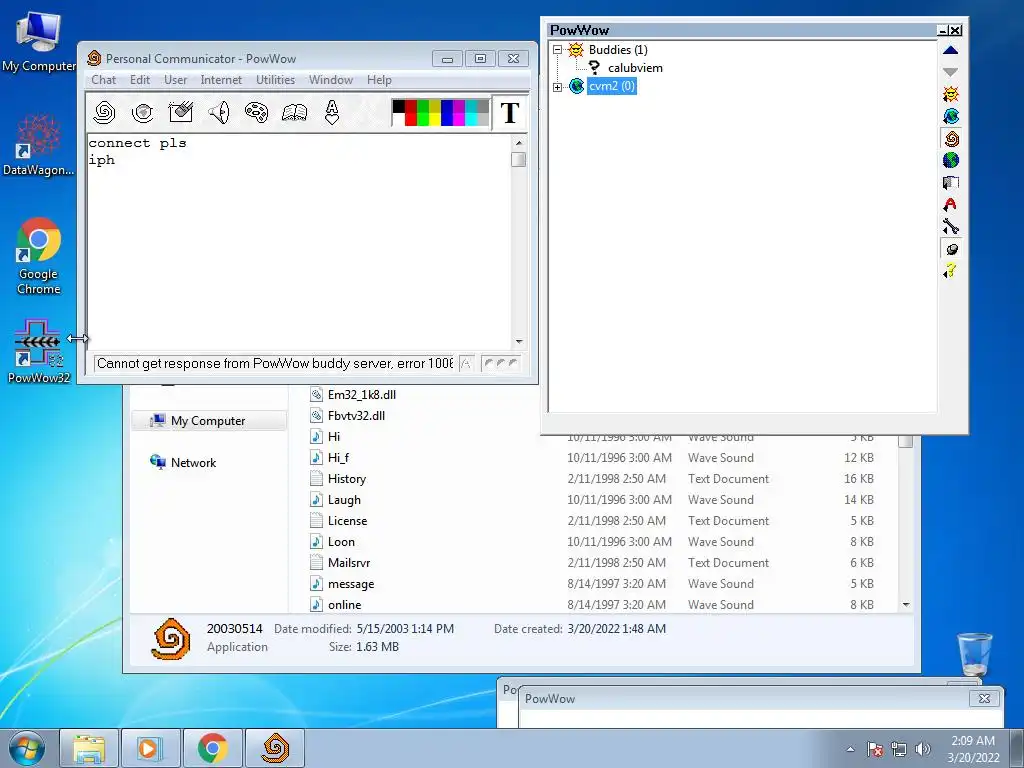
Task: Select the Loon wave sound file
Action: click(x=341, y=541)
